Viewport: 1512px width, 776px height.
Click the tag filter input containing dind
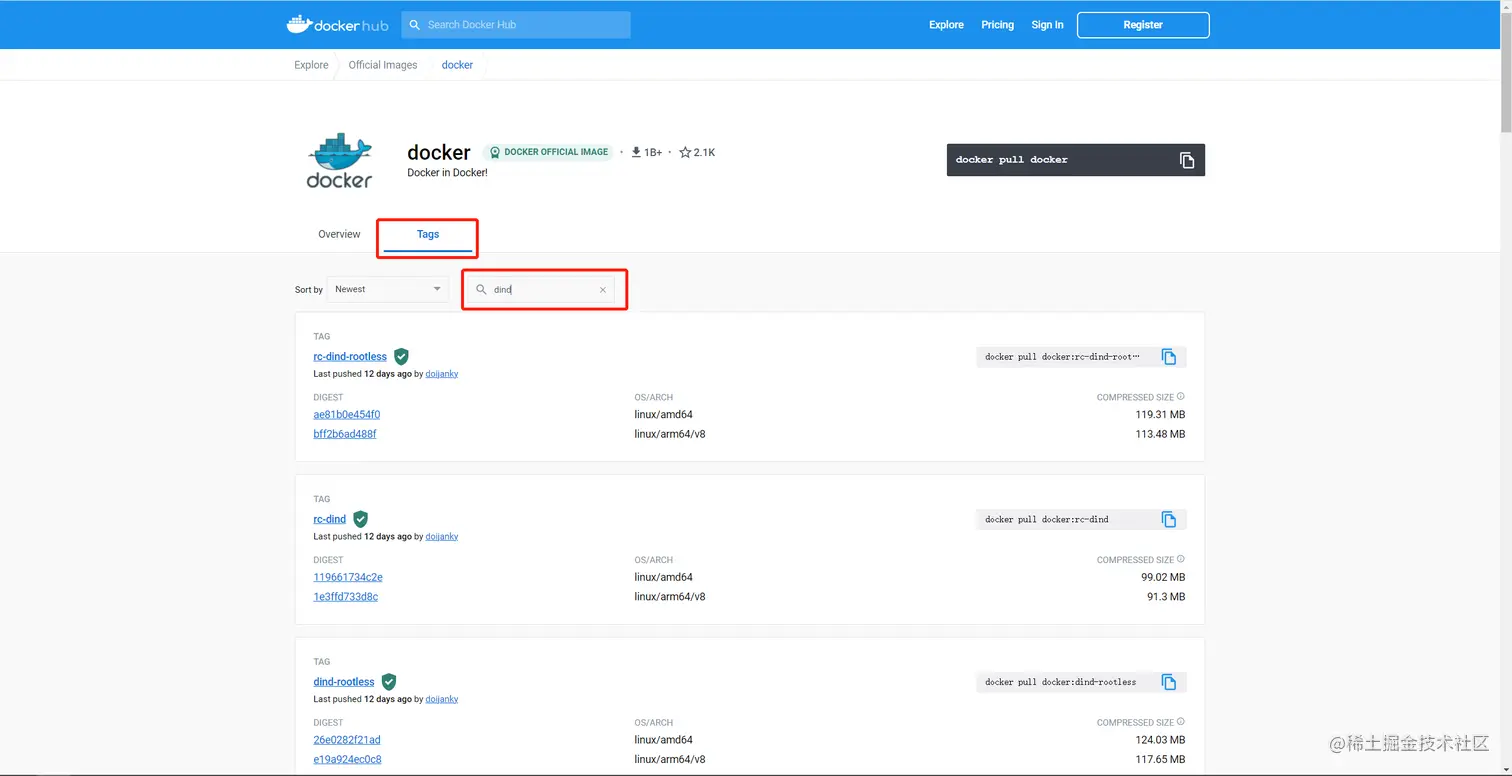point(541,290)
